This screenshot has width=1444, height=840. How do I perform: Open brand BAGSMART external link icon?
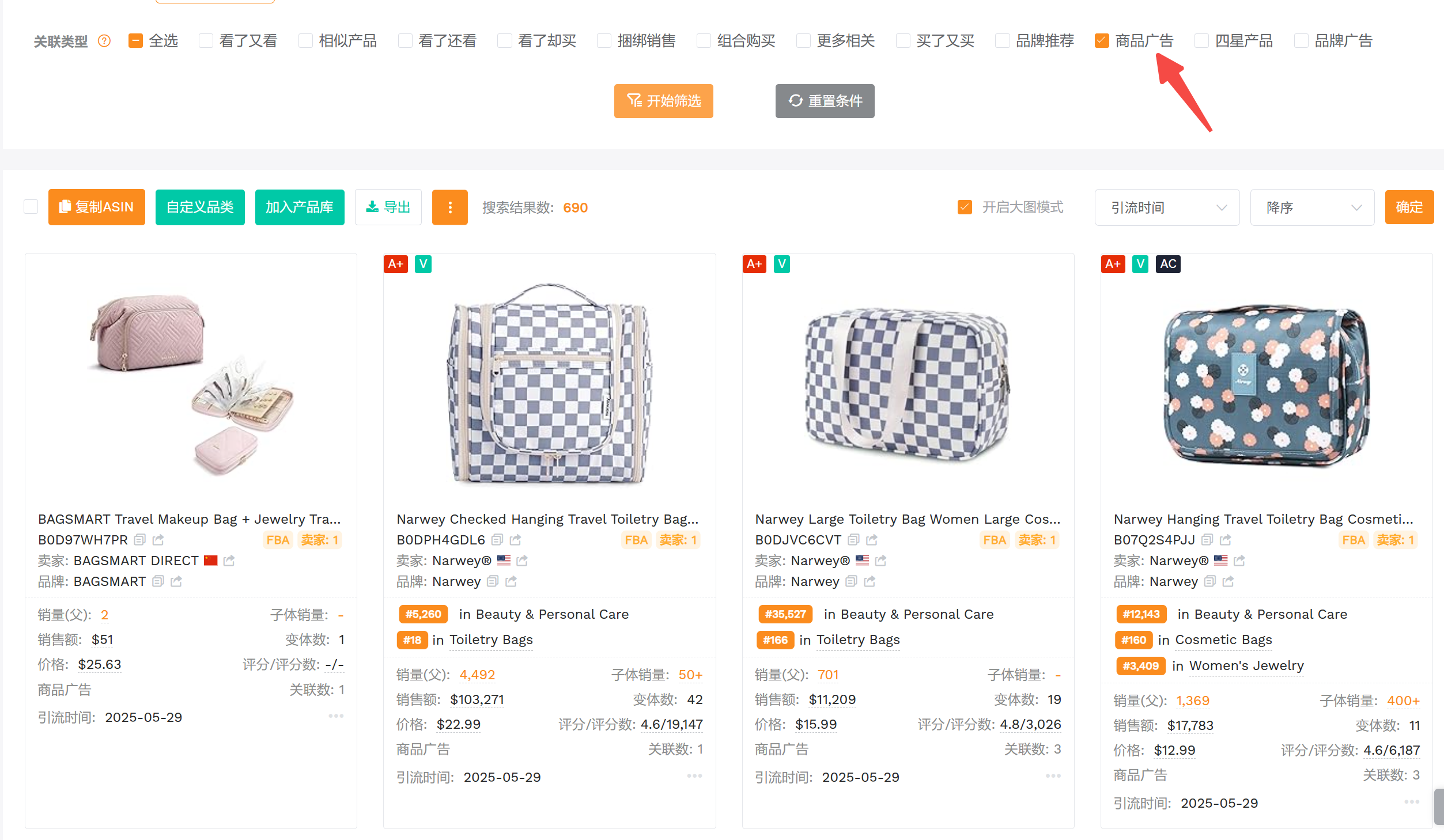click(176, 581)
